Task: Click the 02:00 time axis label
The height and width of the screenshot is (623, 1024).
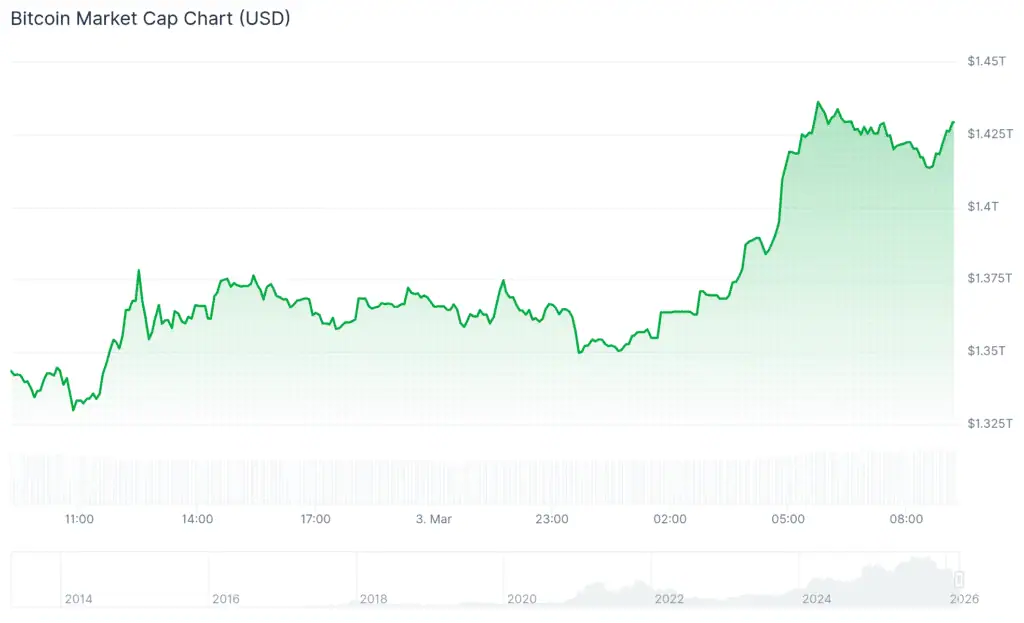Action: click(x=670, y=519)
